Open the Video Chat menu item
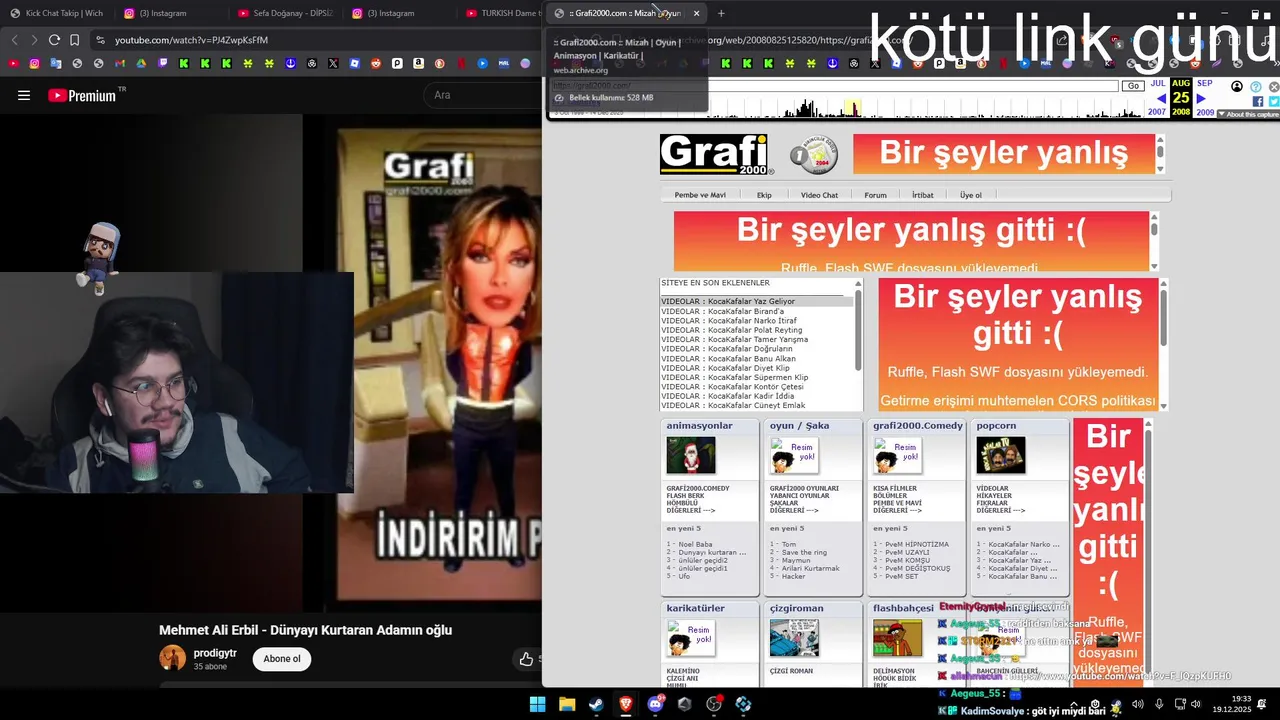Viewport: 1280px width, 720px height. pyautogui.click(x=819, y=195)
